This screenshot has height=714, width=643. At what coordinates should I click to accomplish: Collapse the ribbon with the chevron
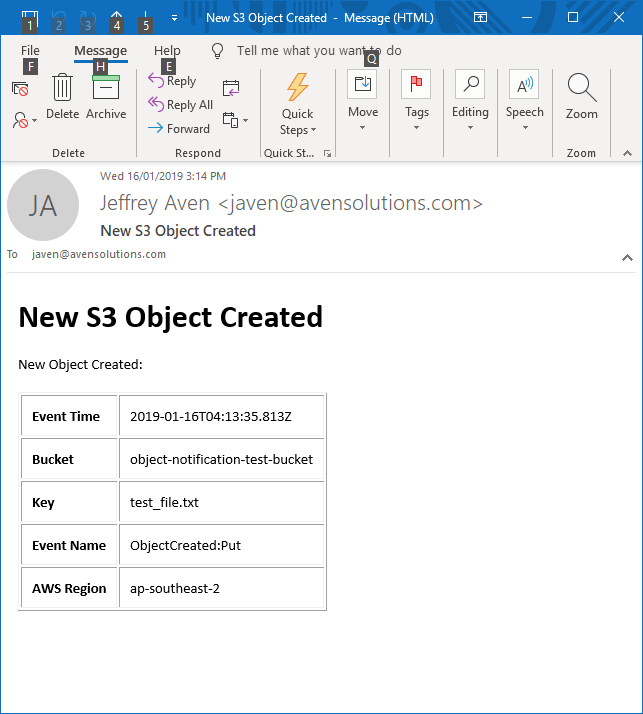tap(628, 153)
